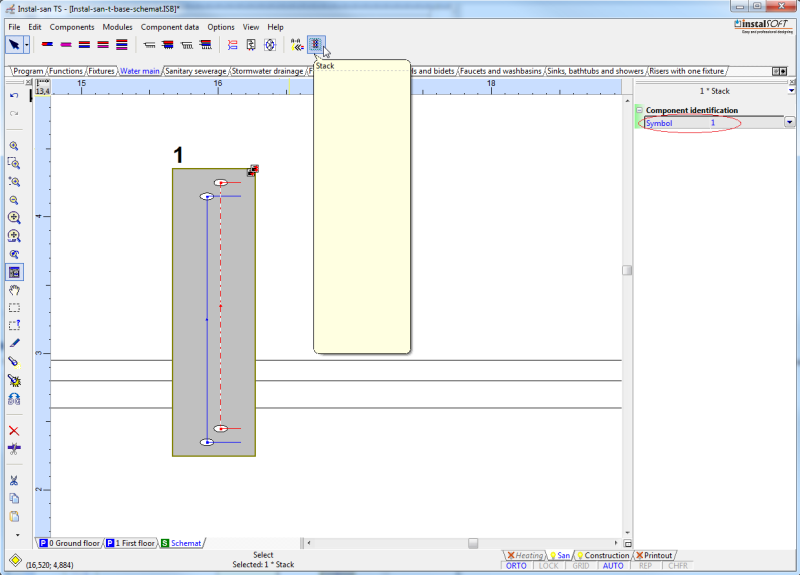The height and width of the screenshot is (575, 800).
Task: Expand more tools arrow in left toolbar
Action: coord(18,535)
